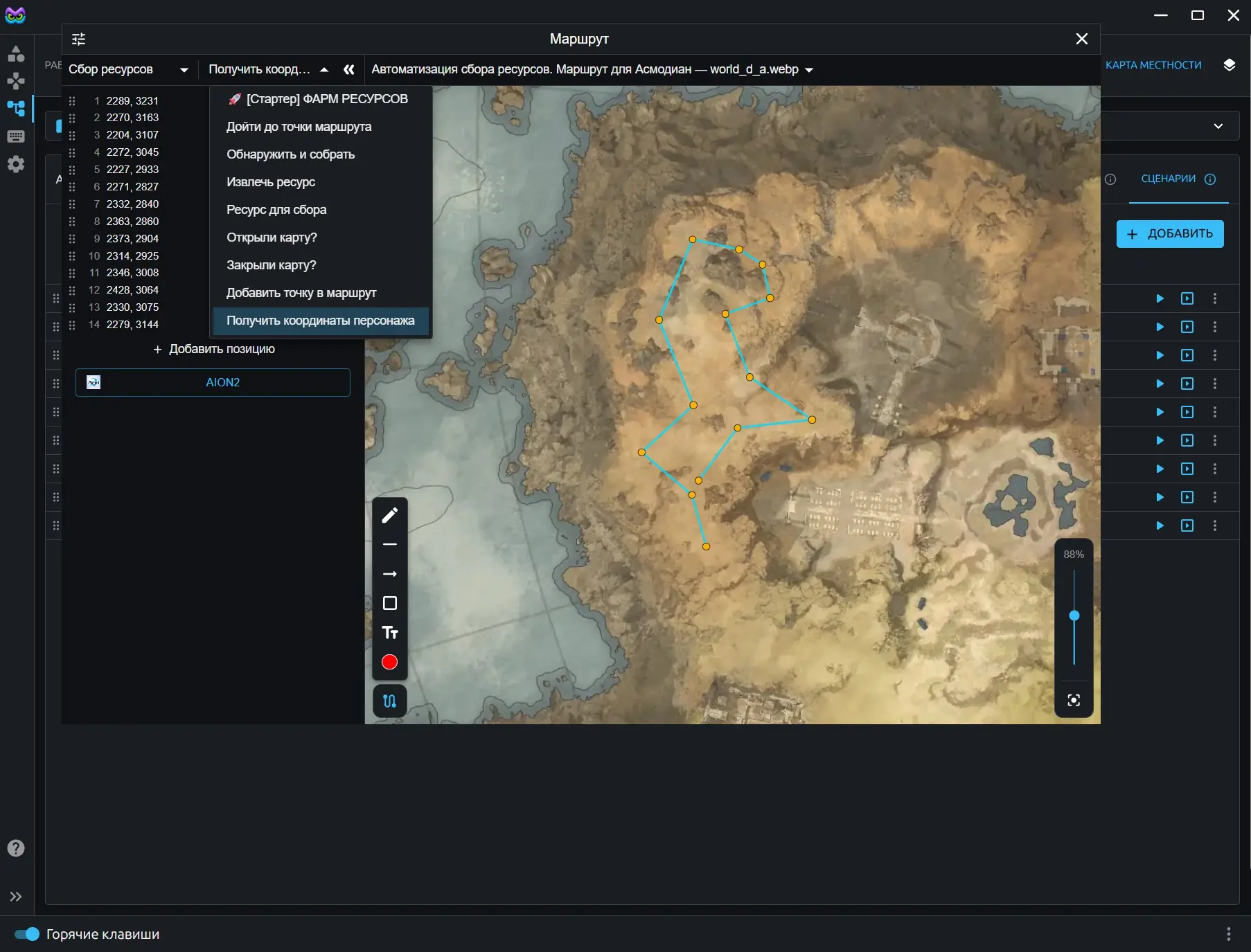The height and width of the screenshot is (952, 1251).
Task: Select the text annotation tool
Action: click(x=390, y=633)
